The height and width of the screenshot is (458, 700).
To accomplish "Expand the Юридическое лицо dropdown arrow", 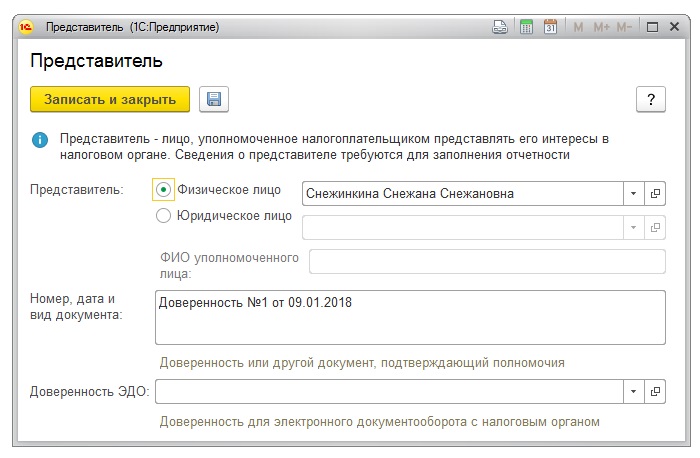I will coord(633,228).
